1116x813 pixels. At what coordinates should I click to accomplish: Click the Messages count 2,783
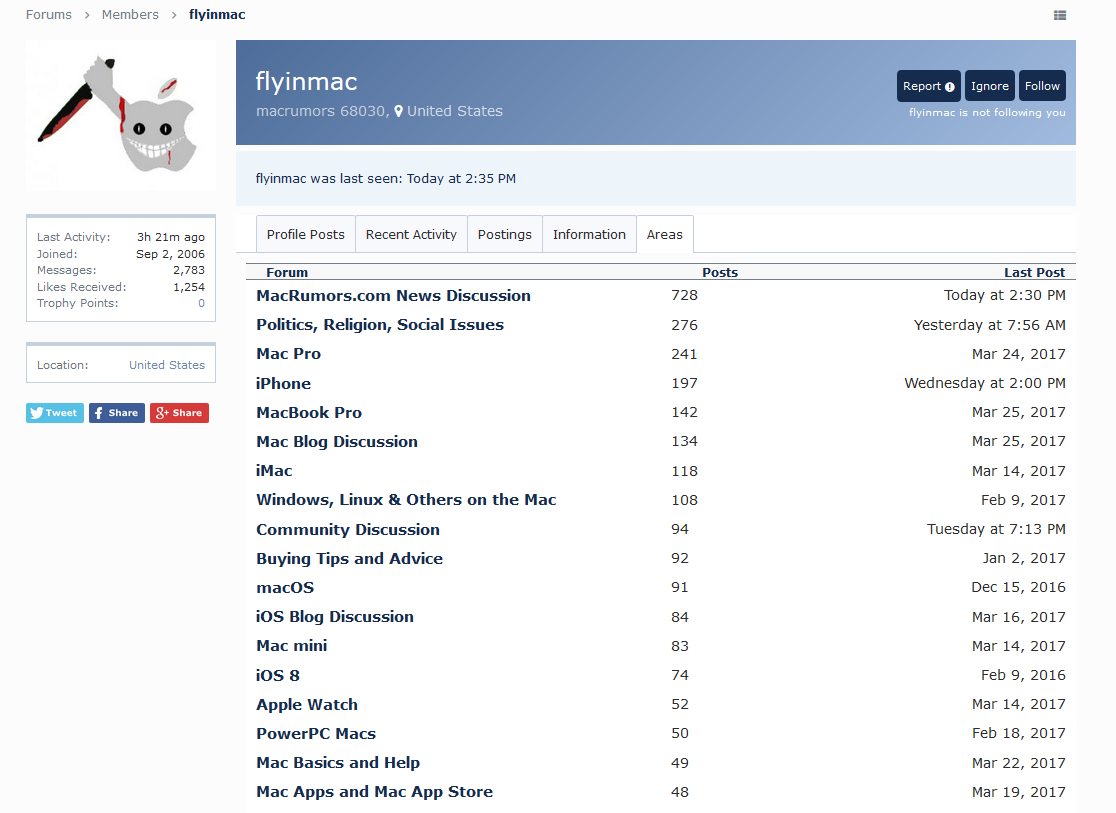[189, 271]
